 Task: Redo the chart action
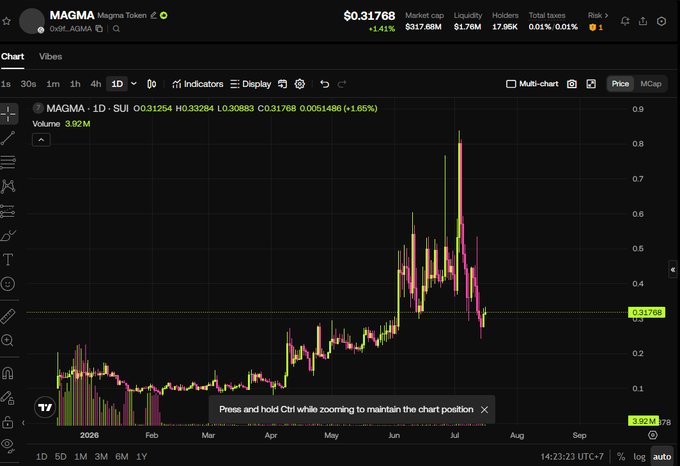click(x=342, y=84)
